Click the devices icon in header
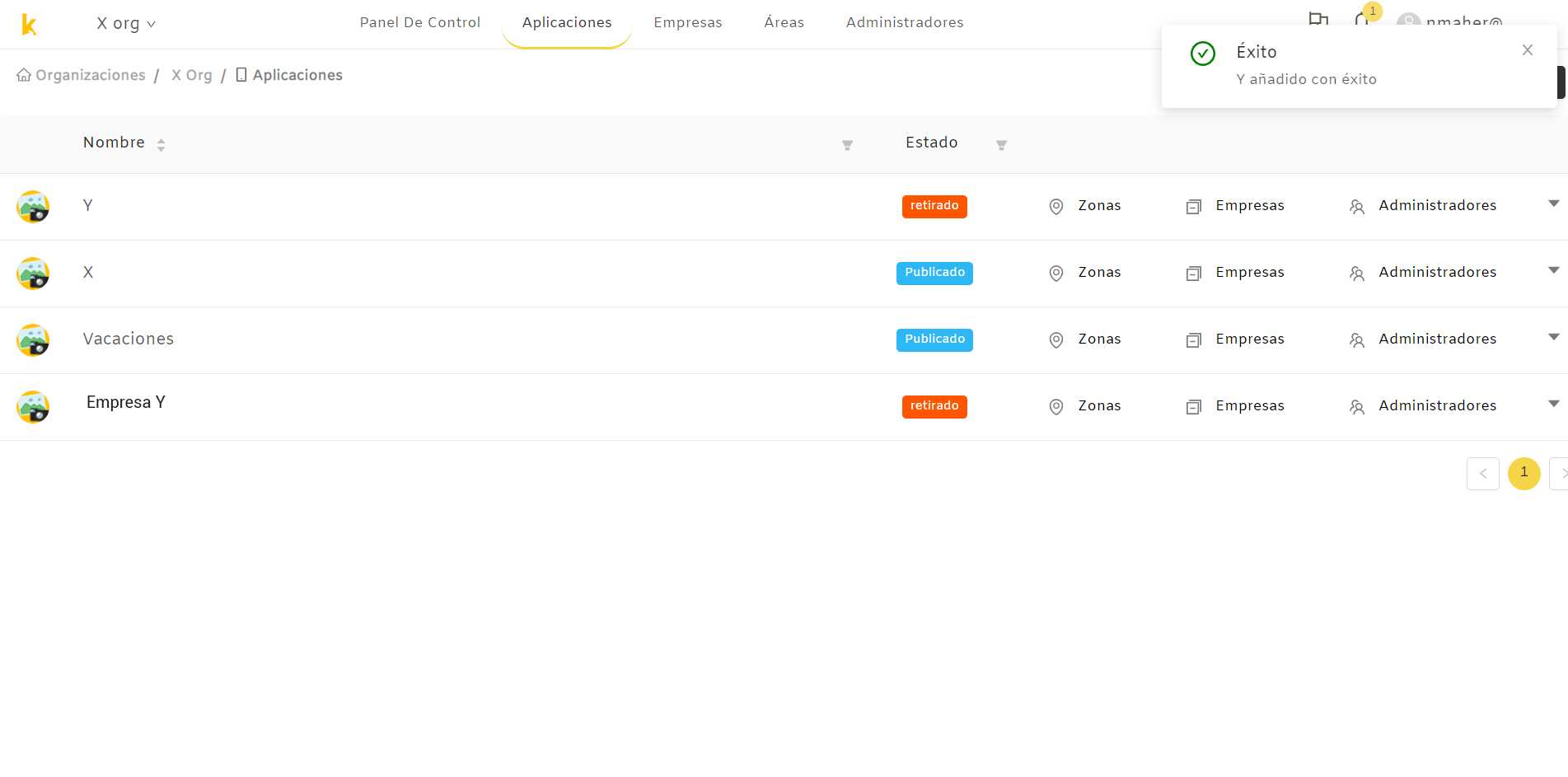 (x=1318, y=19)
